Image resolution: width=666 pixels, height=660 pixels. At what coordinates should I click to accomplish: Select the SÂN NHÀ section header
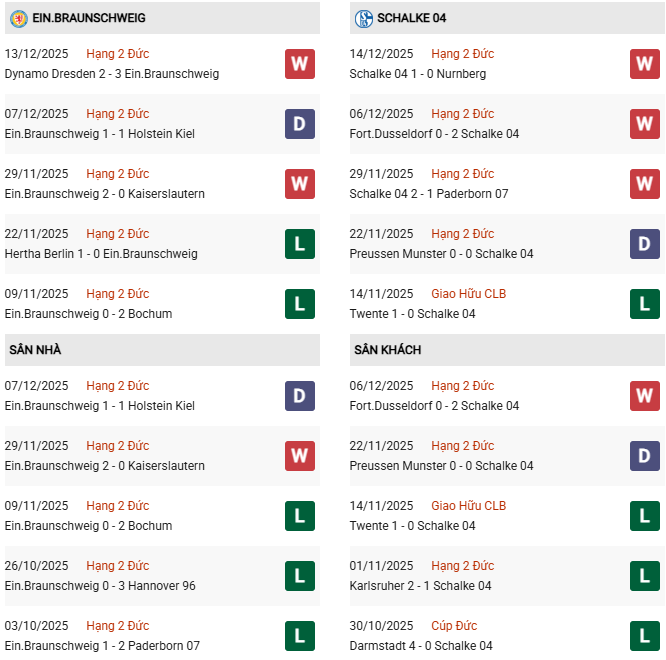36,350
